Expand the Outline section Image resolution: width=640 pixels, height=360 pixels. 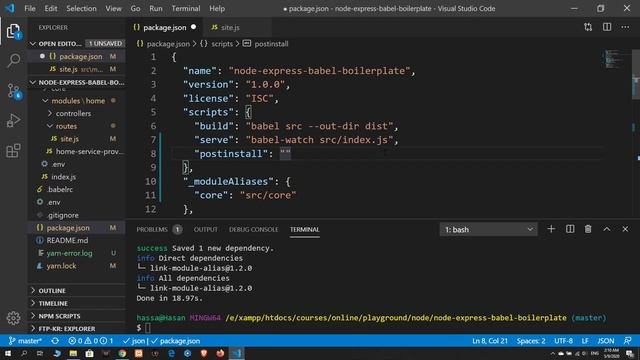click(x=77, y=291)
